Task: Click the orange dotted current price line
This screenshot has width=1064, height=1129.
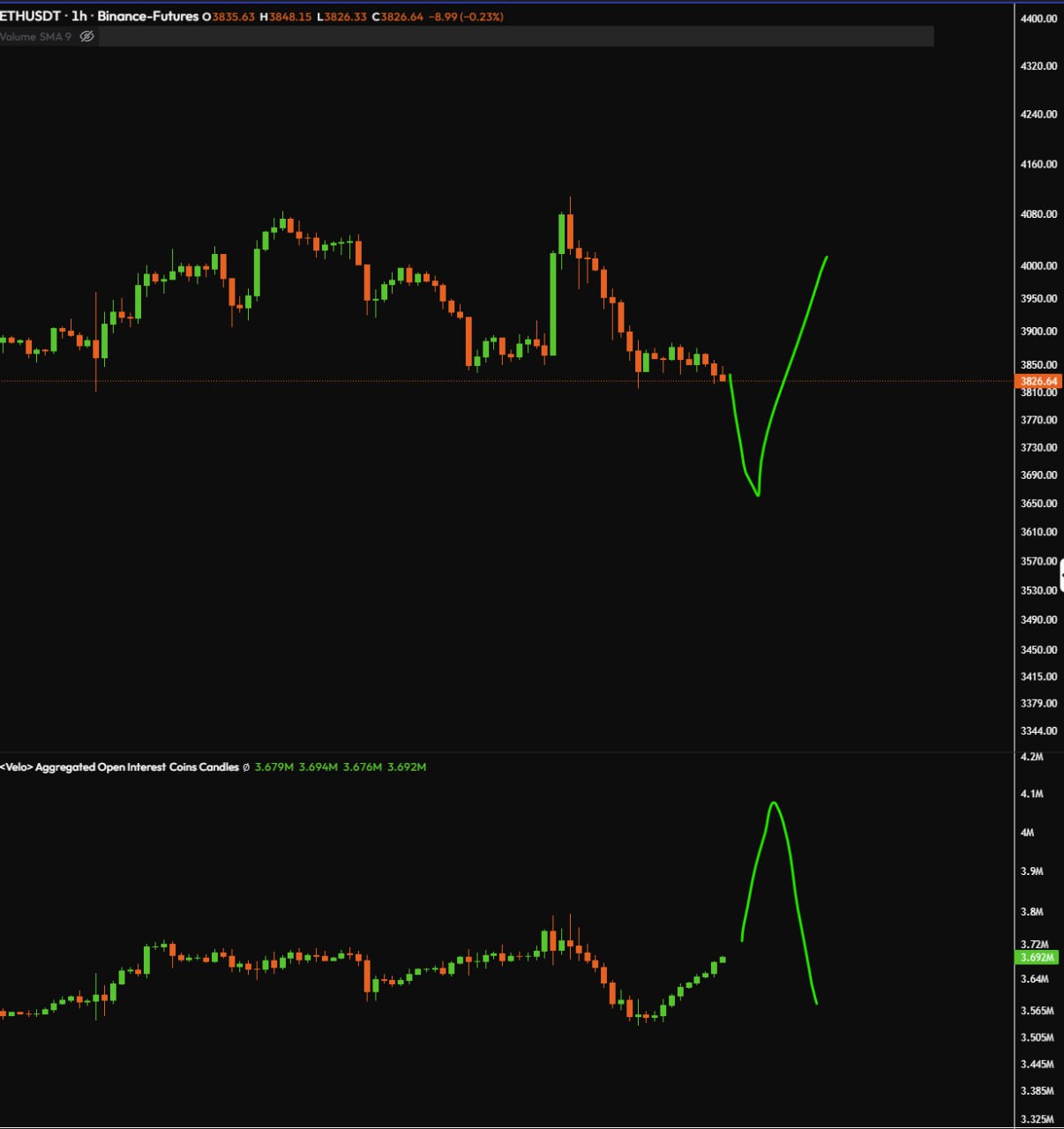Action: tap(353, 381)
